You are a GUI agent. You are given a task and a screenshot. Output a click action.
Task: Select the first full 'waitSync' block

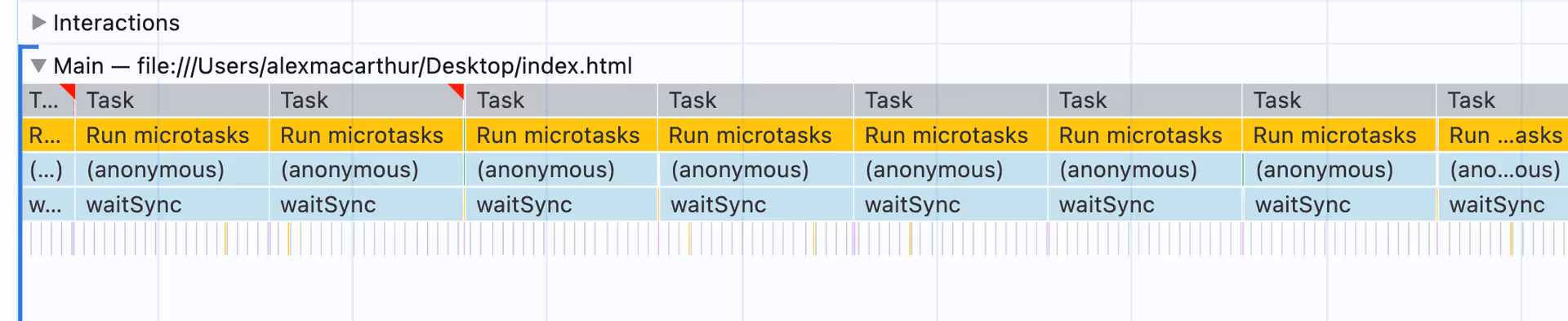[x=172, y=204]
